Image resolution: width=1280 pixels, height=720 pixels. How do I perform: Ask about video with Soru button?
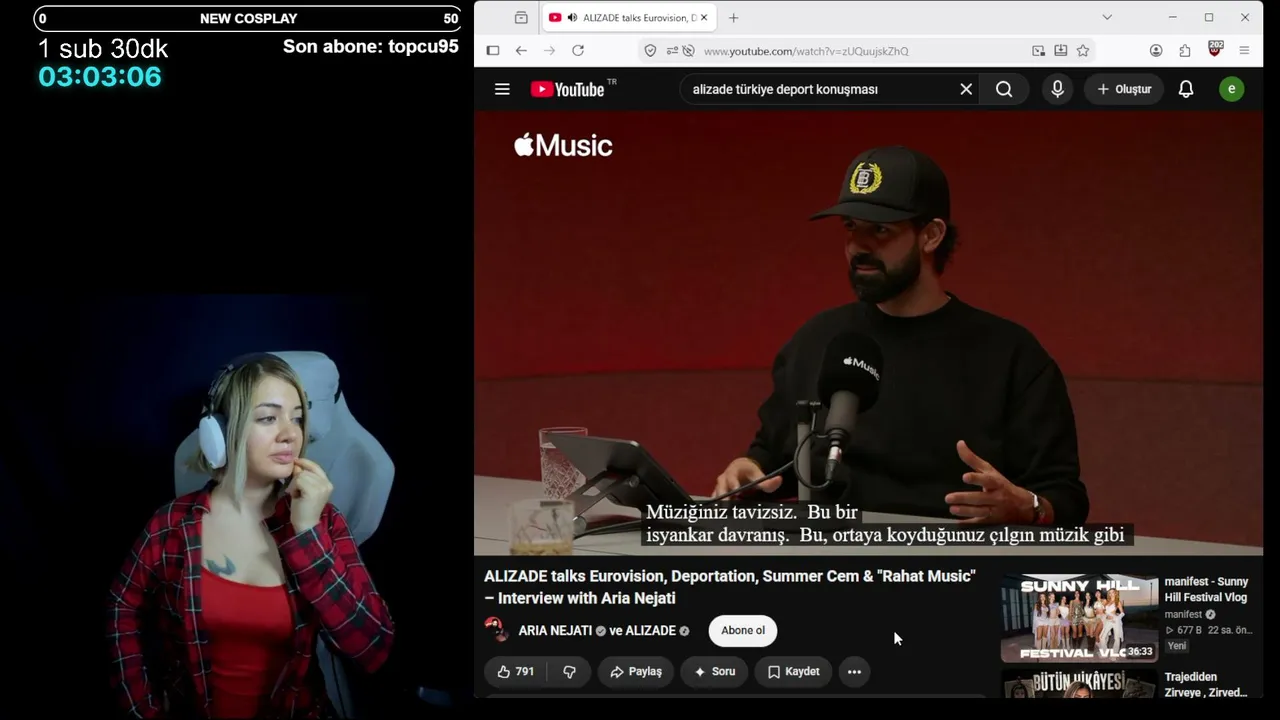point(715,672)
